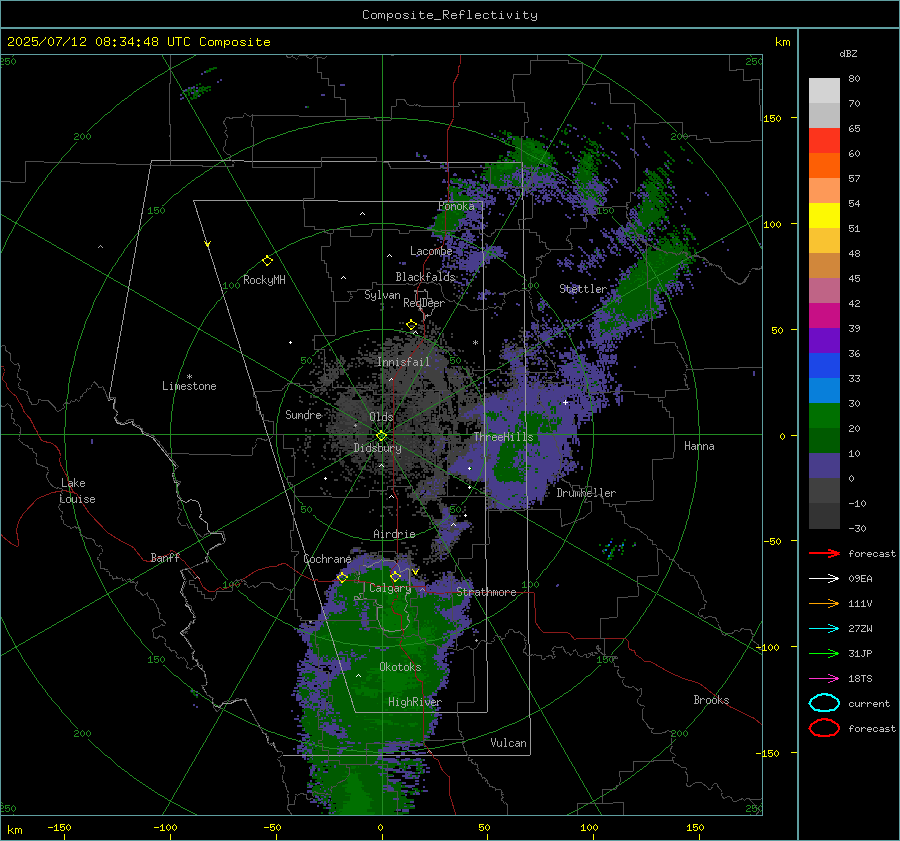Viewport: 900px width, 841px height.
Task: Click the Composite_Reflectivity title
Action: [450, 15]
